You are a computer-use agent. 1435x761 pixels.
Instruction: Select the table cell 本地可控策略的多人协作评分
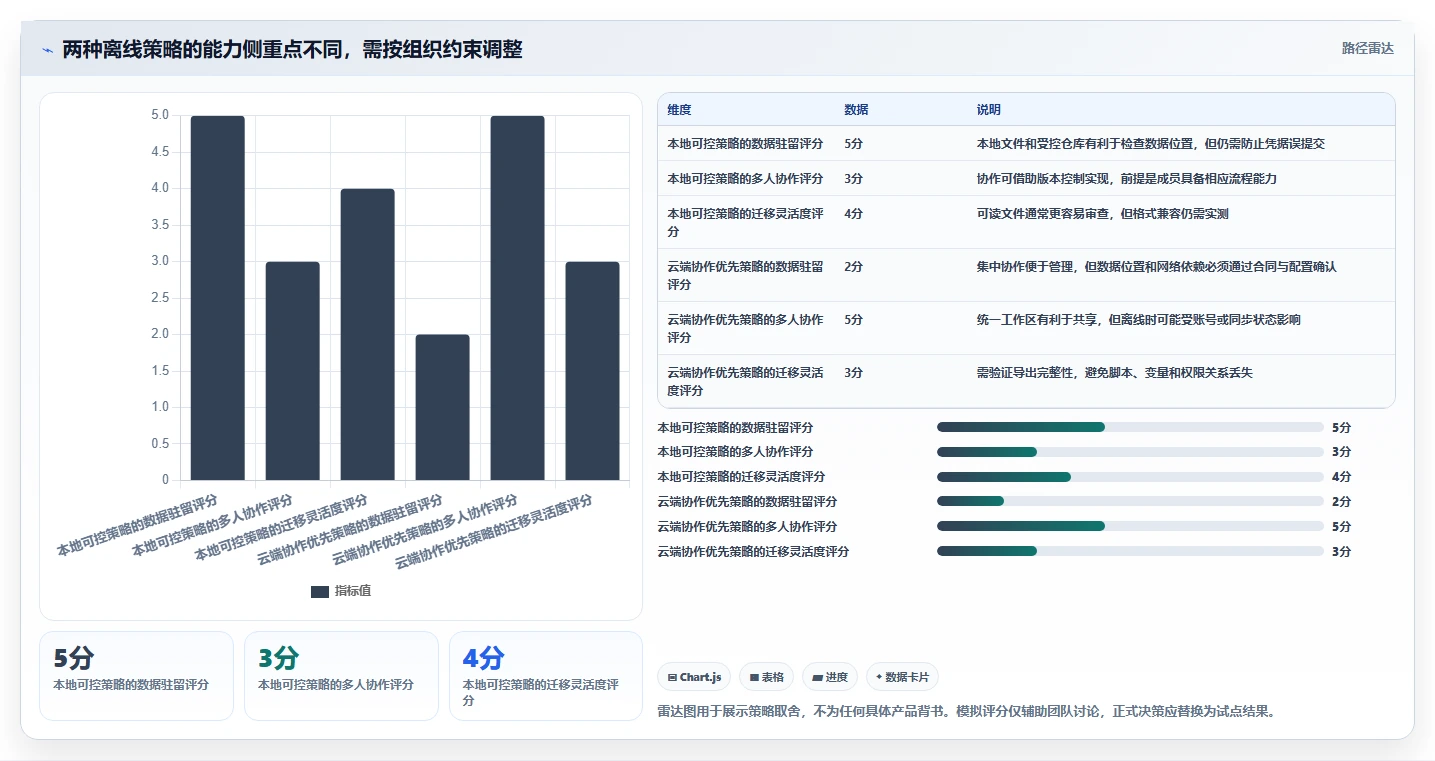tap(745, 179)
